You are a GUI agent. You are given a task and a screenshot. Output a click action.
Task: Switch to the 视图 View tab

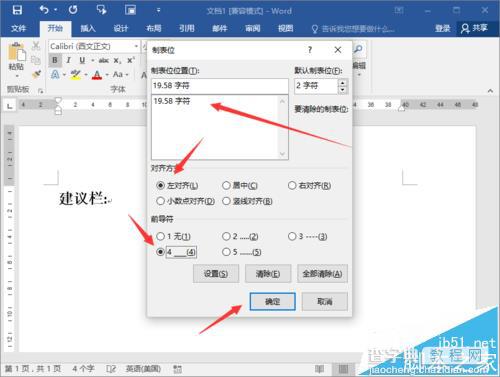click(286, 28)
